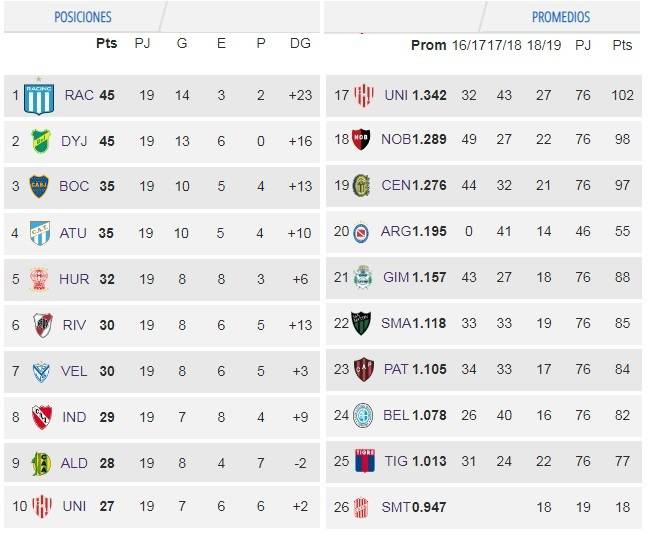This screenshot has width=649, height=534.
Task: Select the Prom column header
Action: 428,45
